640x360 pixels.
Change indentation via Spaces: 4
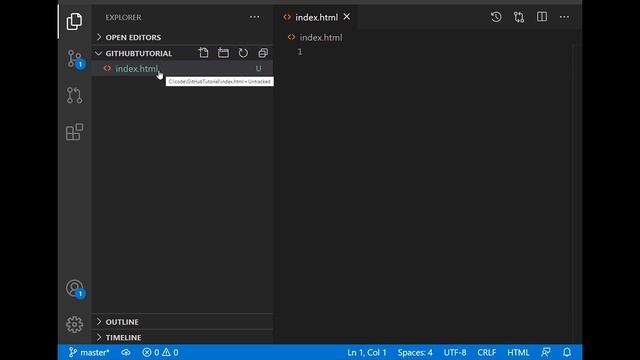415,352
